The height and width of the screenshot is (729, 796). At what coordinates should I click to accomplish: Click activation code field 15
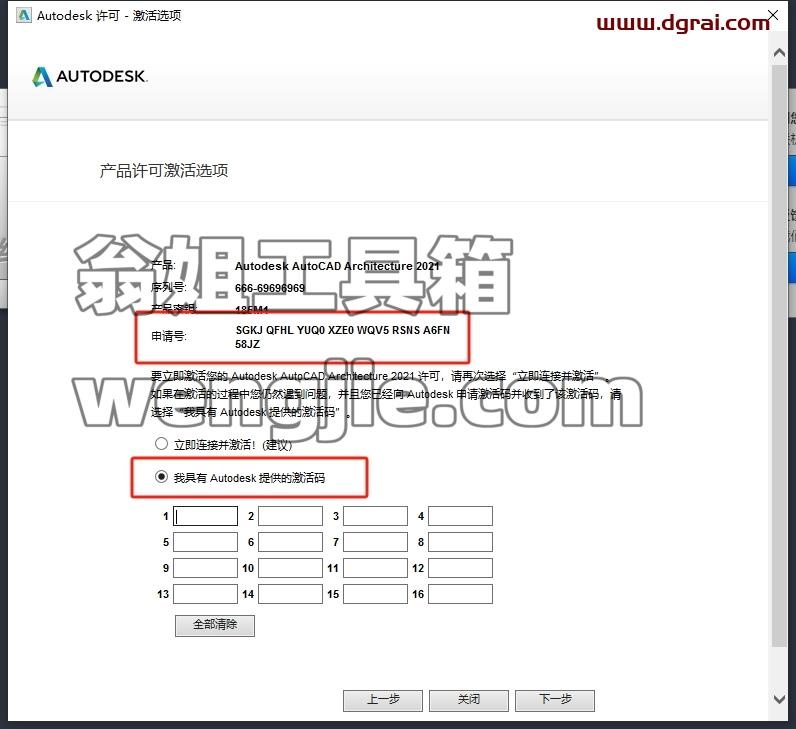376,594
